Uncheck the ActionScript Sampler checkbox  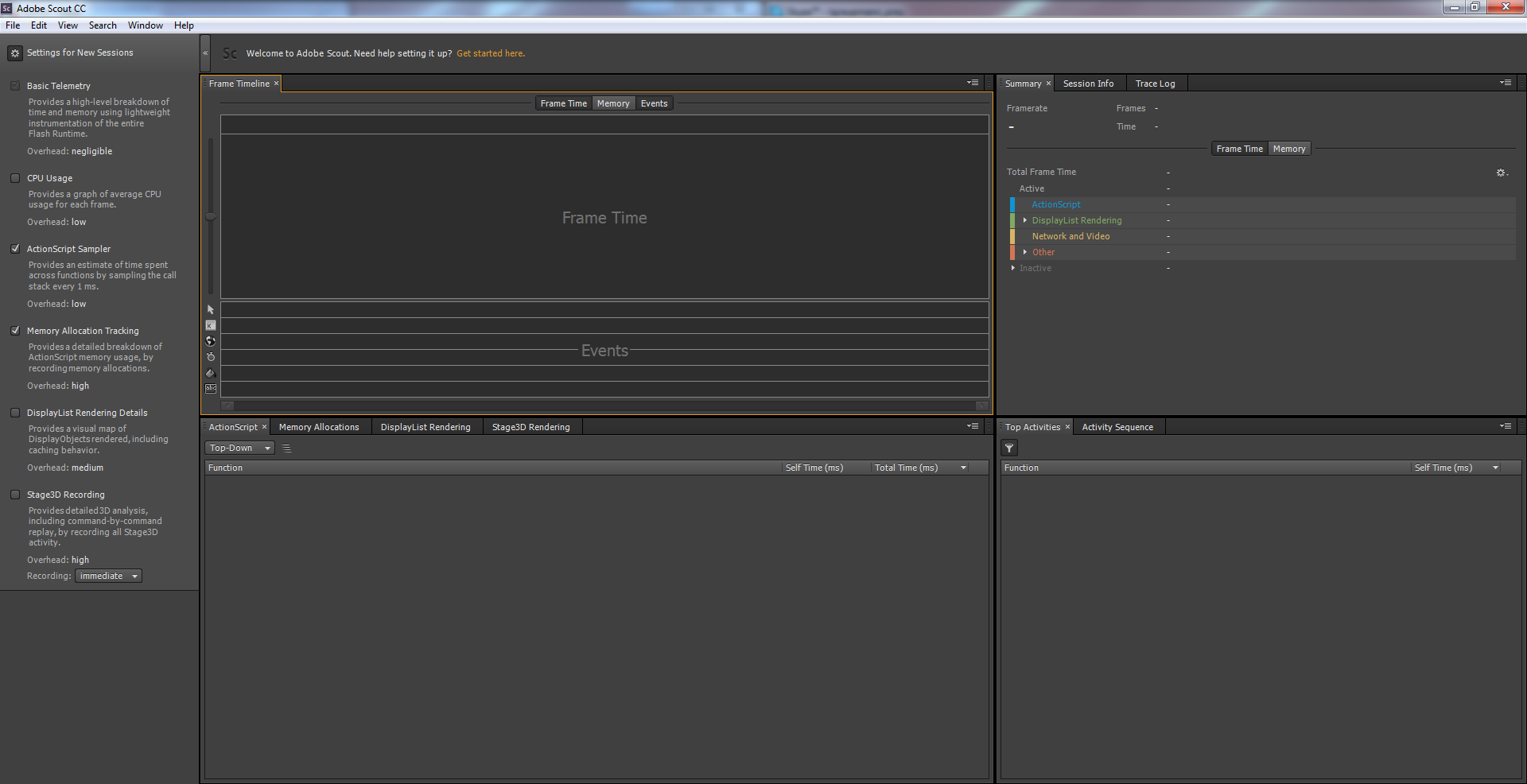(x=15, y=249)
